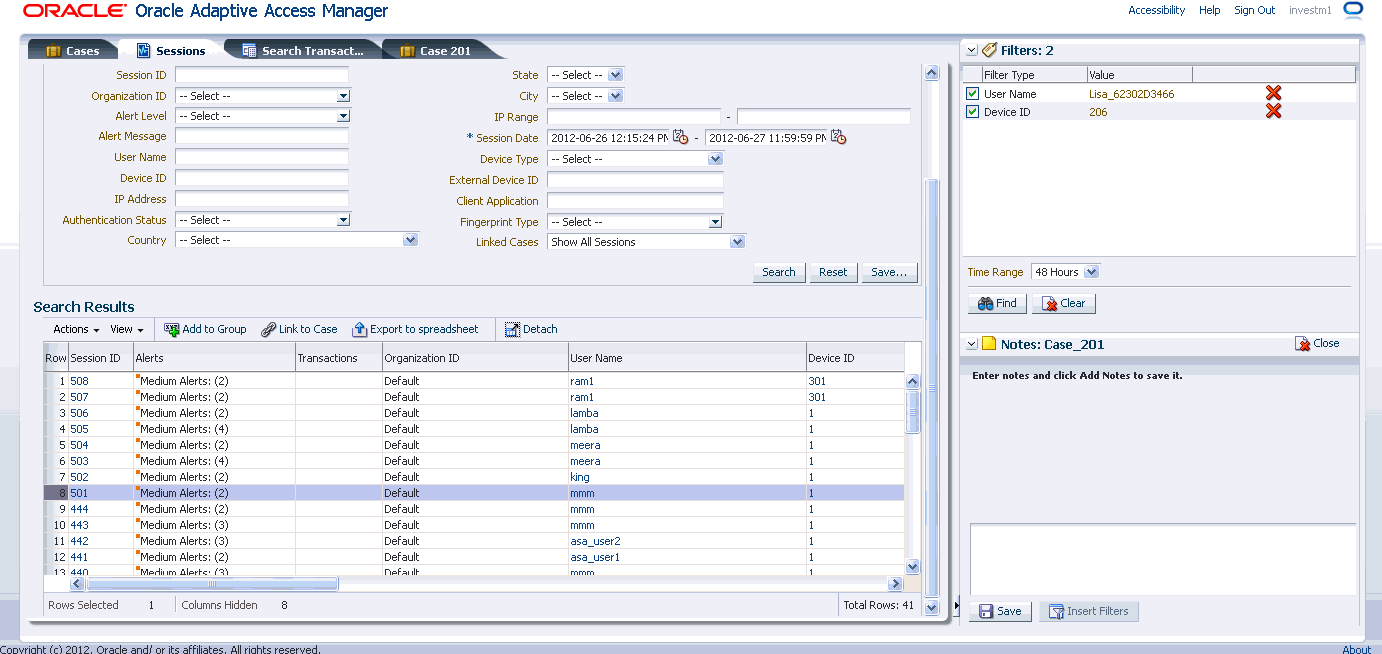Click Sign Out
This screenshot has height=654, width=1382.
[1254, 10]
